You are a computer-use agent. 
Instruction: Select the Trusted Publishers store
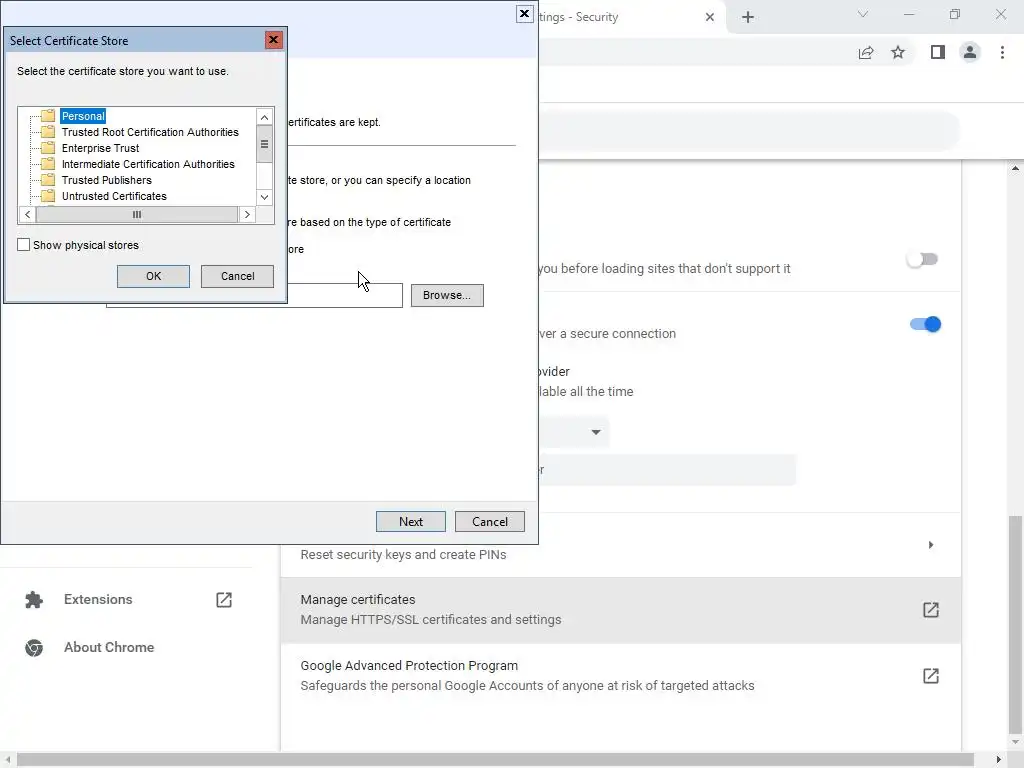tap(106, 180)
